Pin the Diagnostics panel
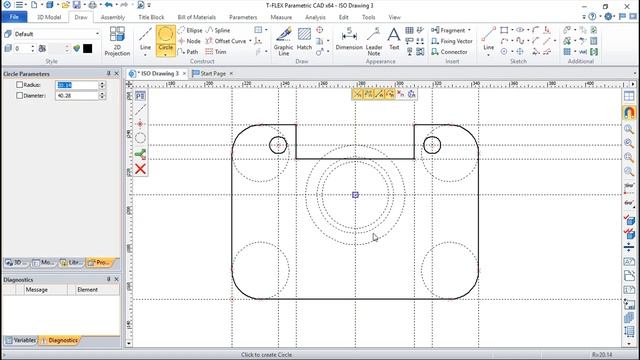 [109, 279]
